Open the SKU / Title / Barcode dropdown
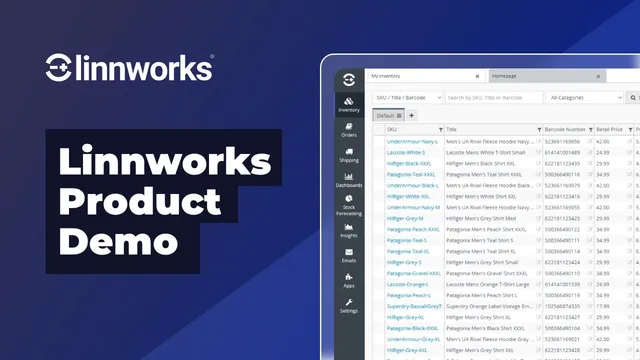 pyautogui.click(x=408, y=98)
